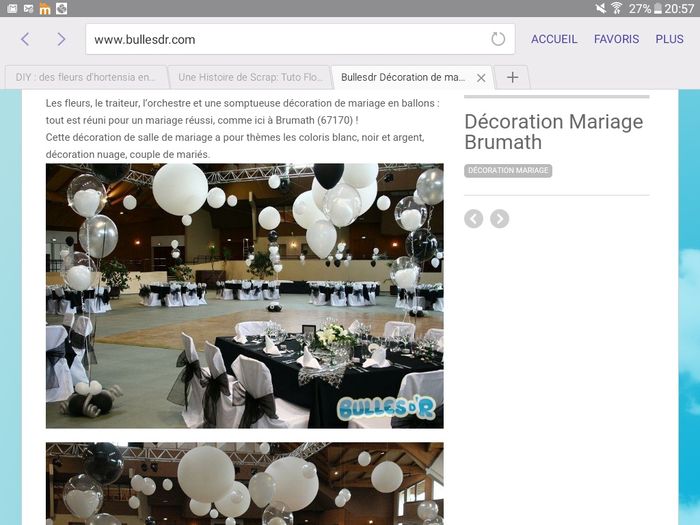
Task: Close the Bullesdr Décoration tab
Action: 481,78
